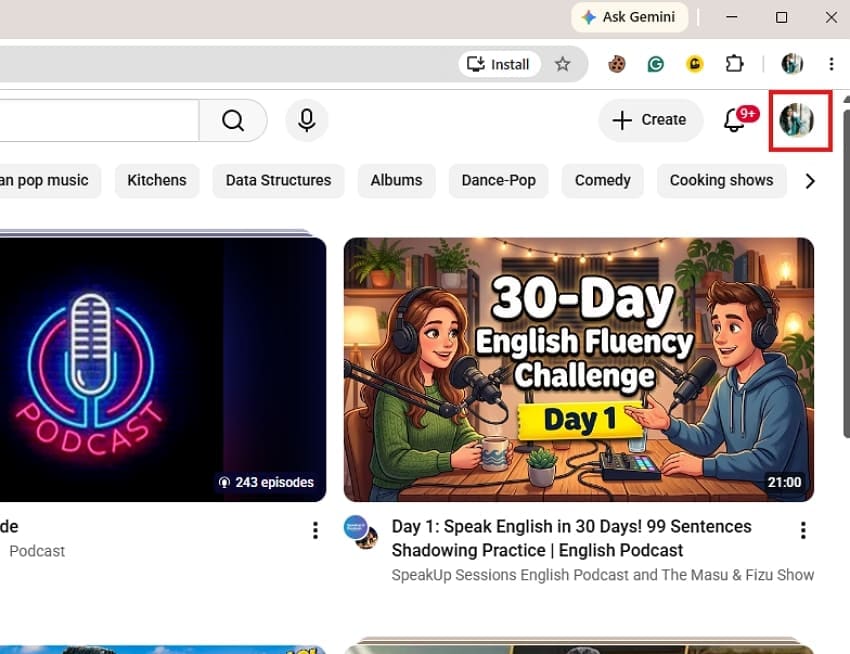Open the cookie extension icon
This screenshot has height=654, width=850.
tap(616, 65)
